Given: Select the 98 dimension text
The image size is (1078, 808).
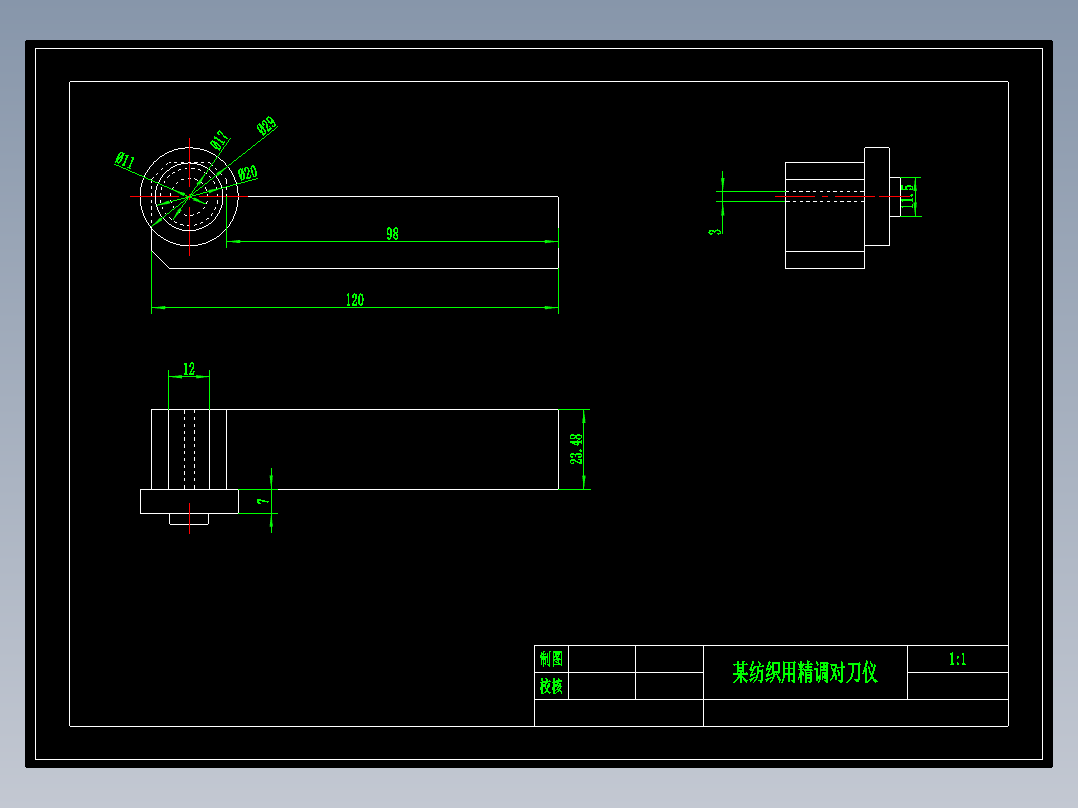Looking at the screenshot, I should tap(393, 234).
